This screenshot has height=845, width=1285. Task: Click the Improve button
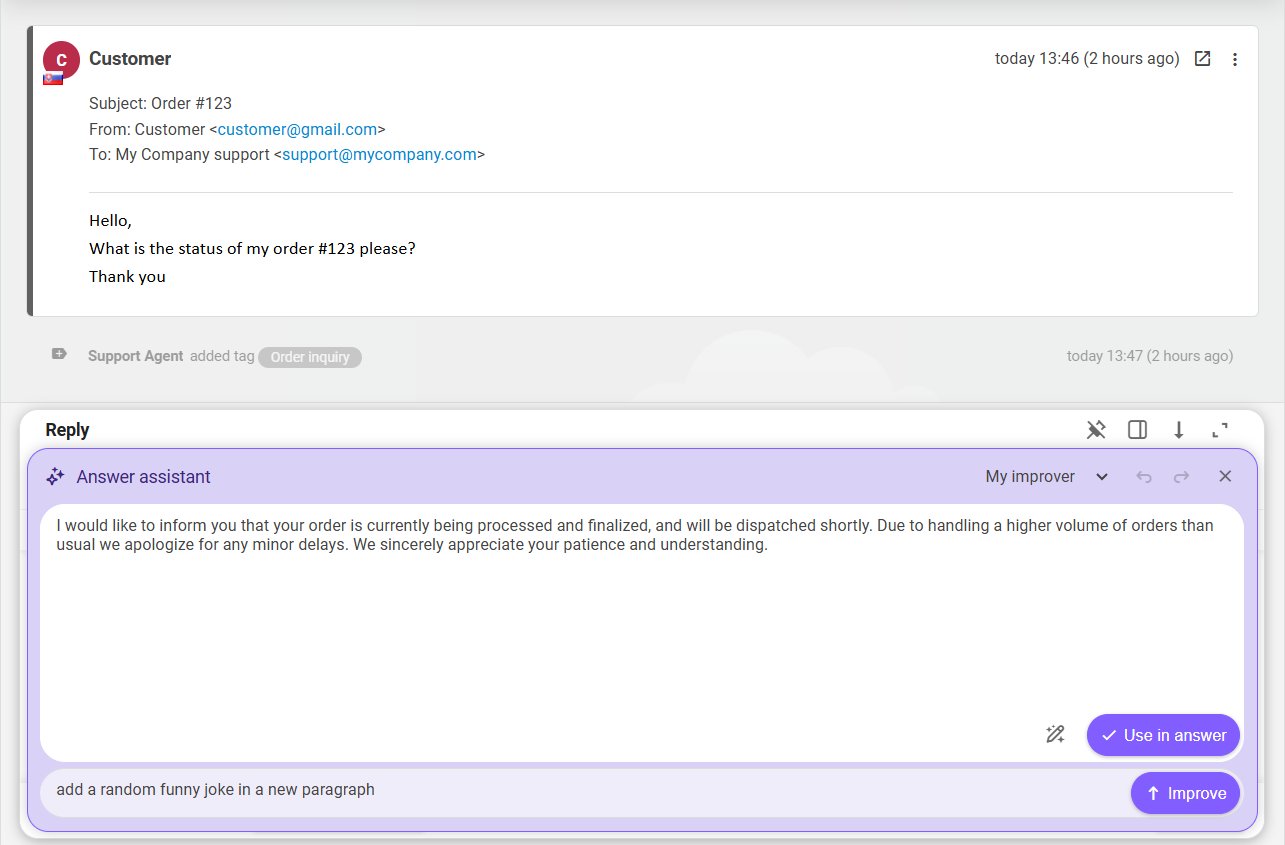coord(1185,792)
